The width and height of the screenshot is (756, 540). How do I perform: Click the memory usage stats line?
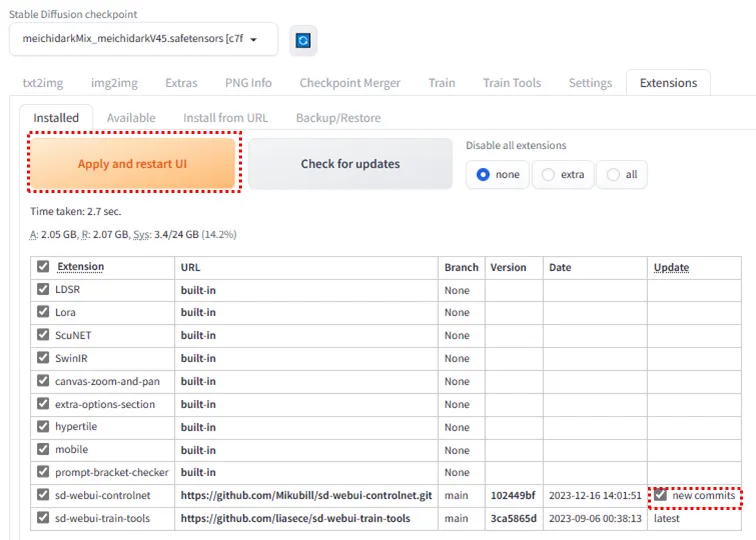pos(133,234)
